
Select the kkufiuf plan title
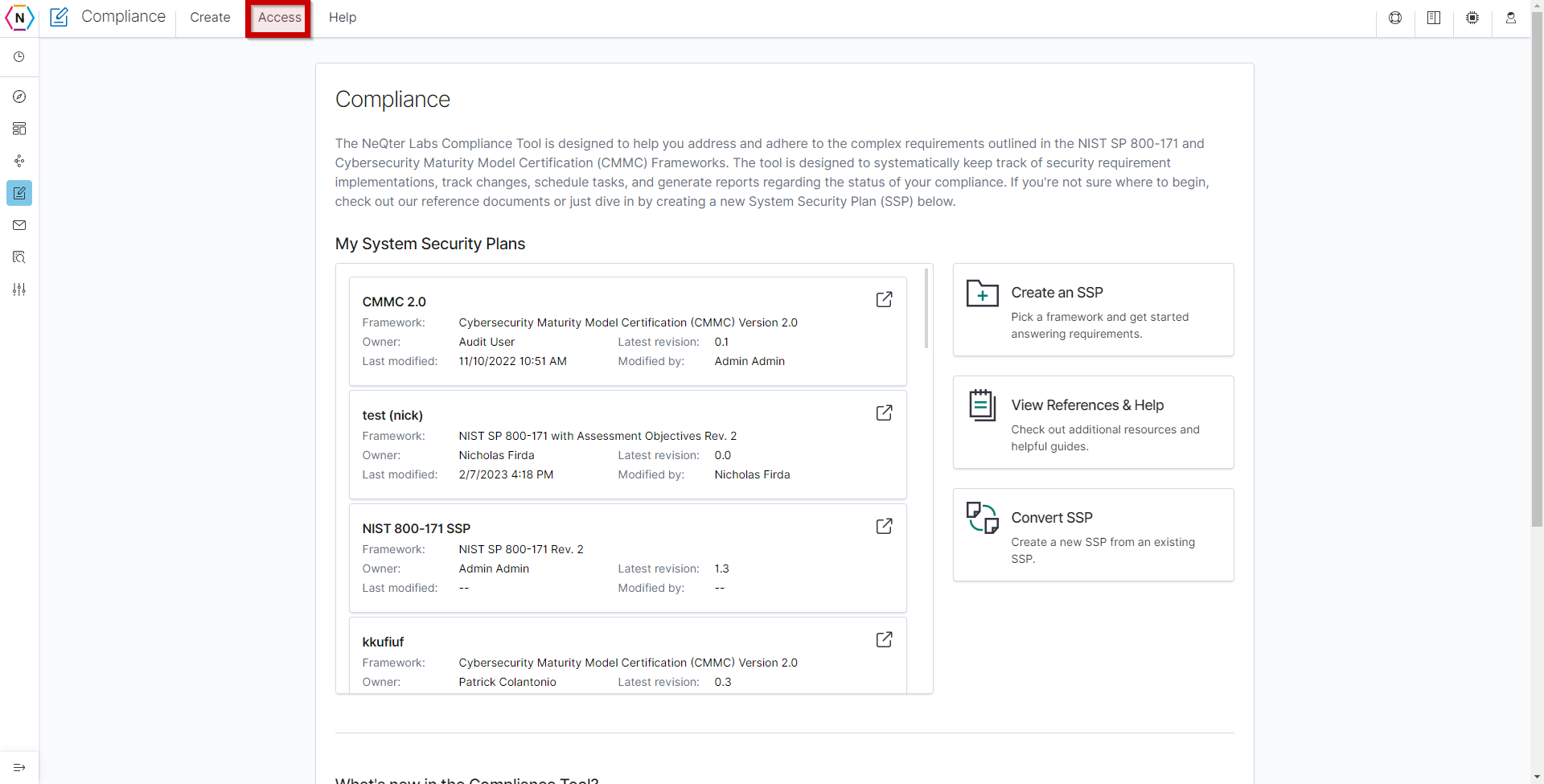pyautogui.click(x=383, y=642)
